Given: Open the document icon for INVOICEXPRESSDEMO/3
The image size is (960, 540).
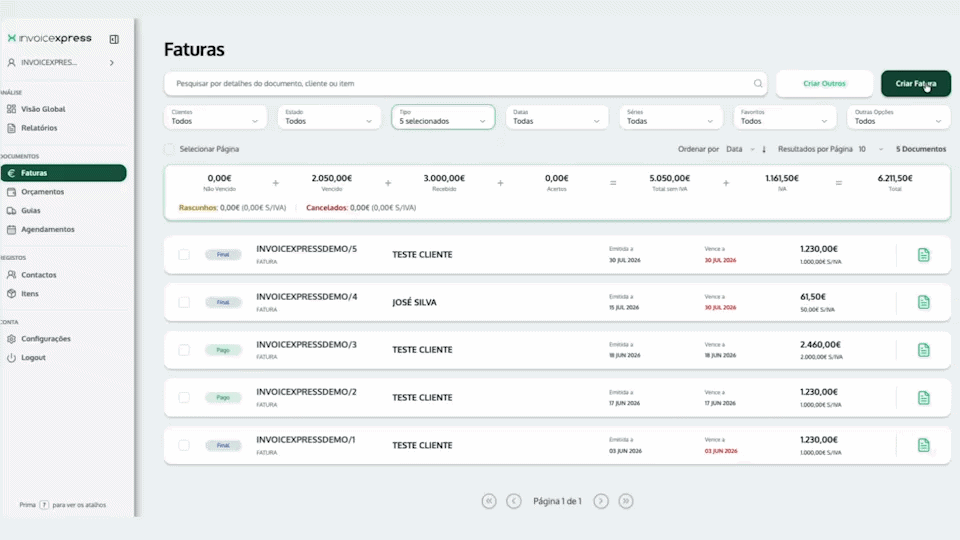Looking at the screenshot, I should [x=923, y=350].
